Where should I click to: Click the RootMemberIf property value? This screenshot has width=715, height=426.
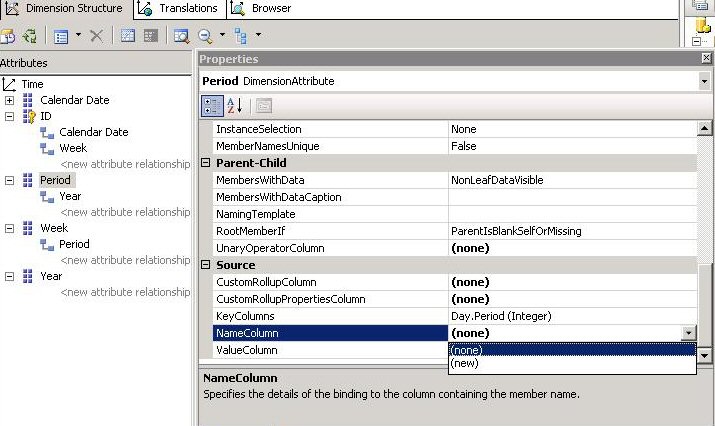[572, 231]
